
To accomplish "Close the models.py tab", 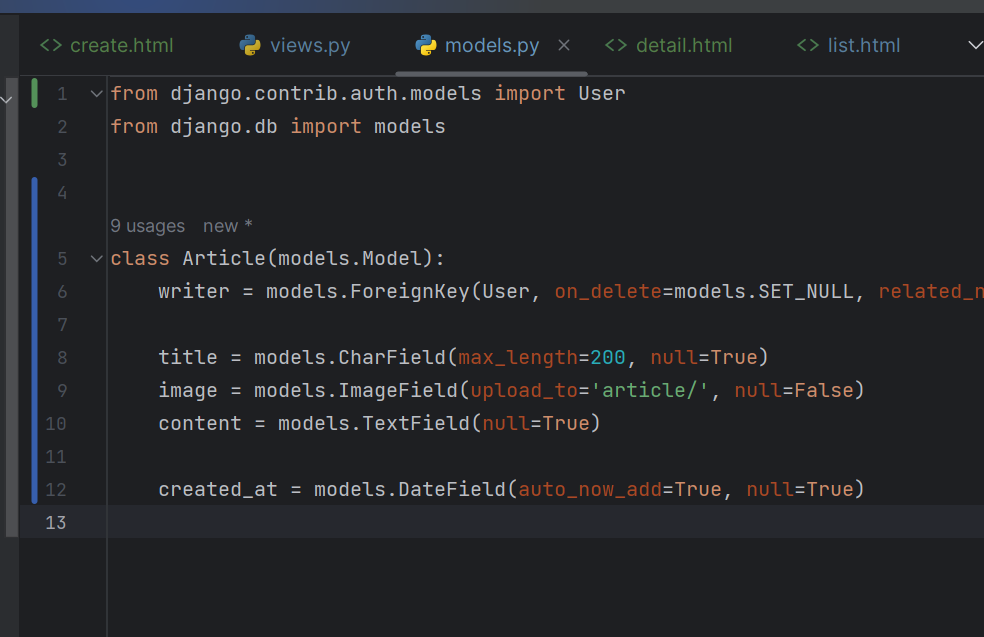I will click(x=564, y=45).
